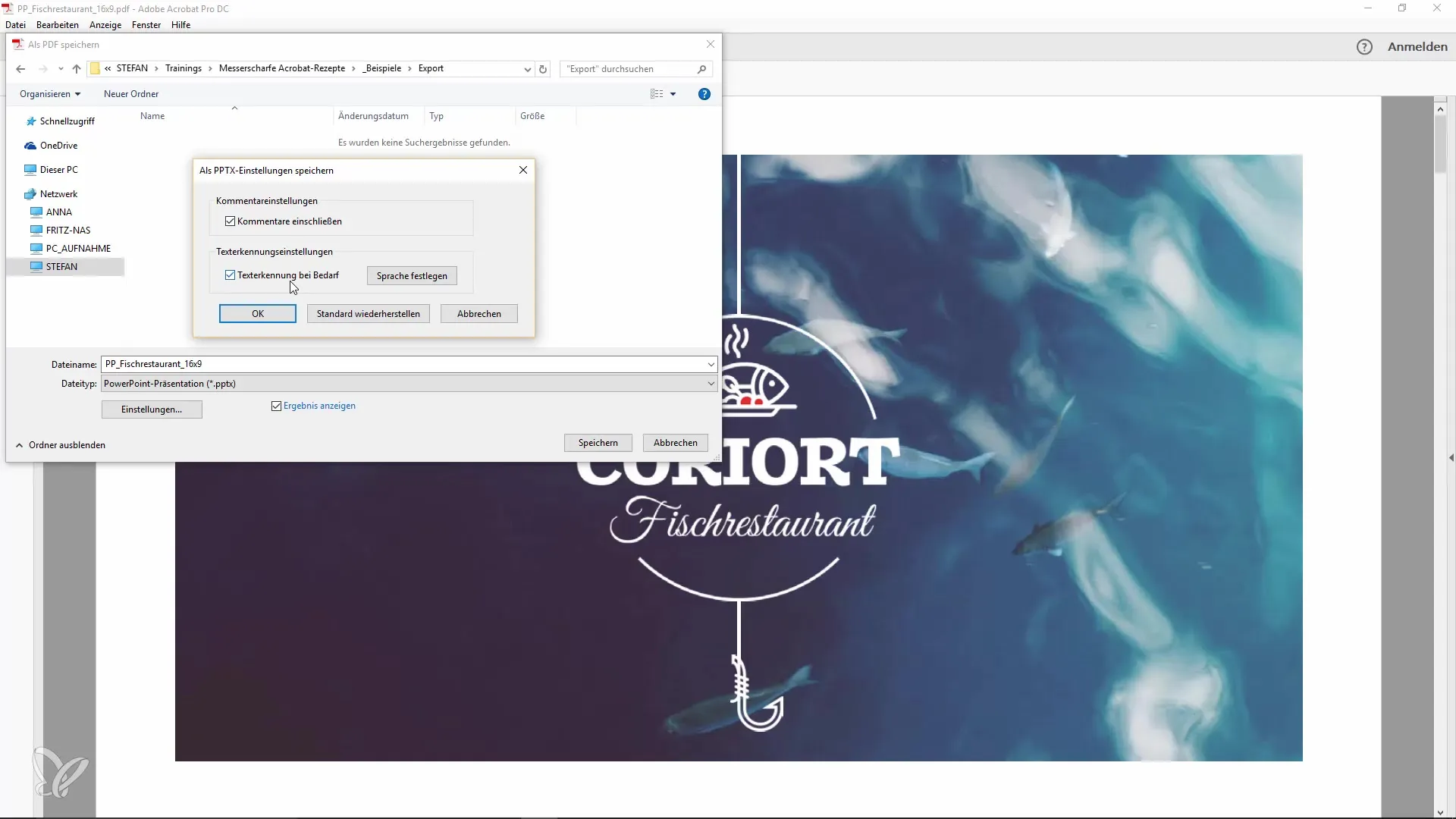Confirm PPTX settings with OK

pos(258,314)
